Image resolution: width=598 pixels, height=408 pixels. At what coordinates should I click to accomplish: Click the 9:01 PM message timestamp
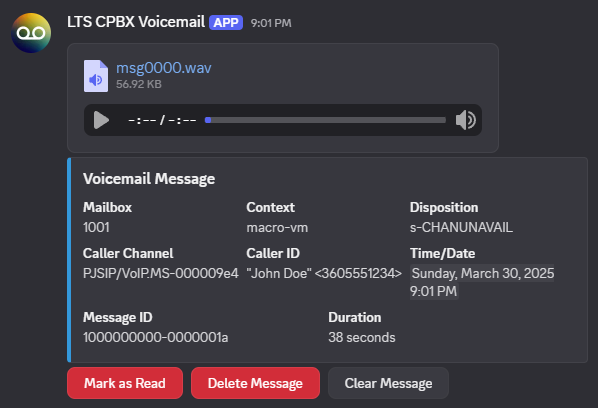[x=271, y=23]
